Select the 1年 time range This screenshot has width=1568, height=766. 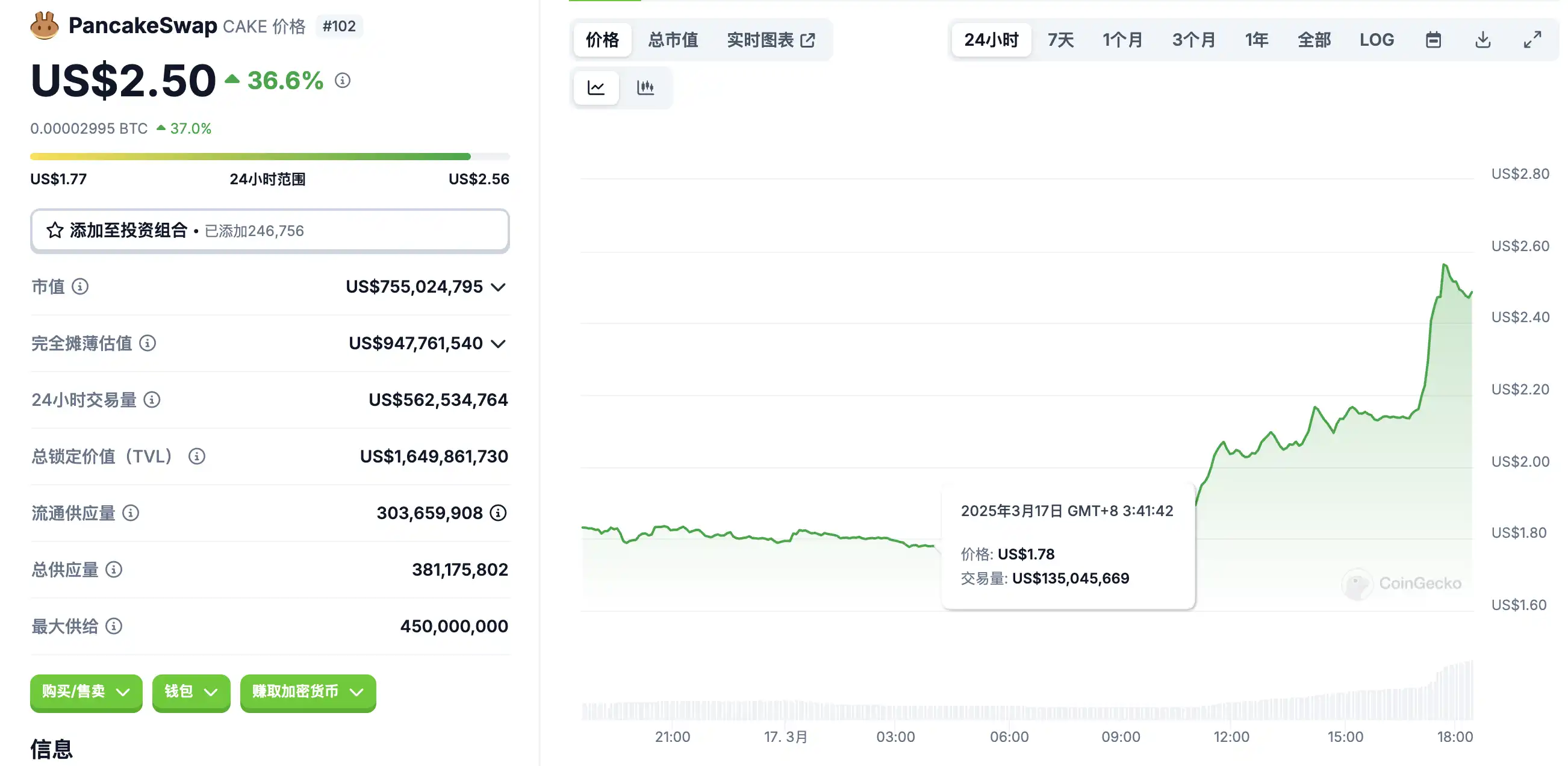click(x=1255, y=40)
